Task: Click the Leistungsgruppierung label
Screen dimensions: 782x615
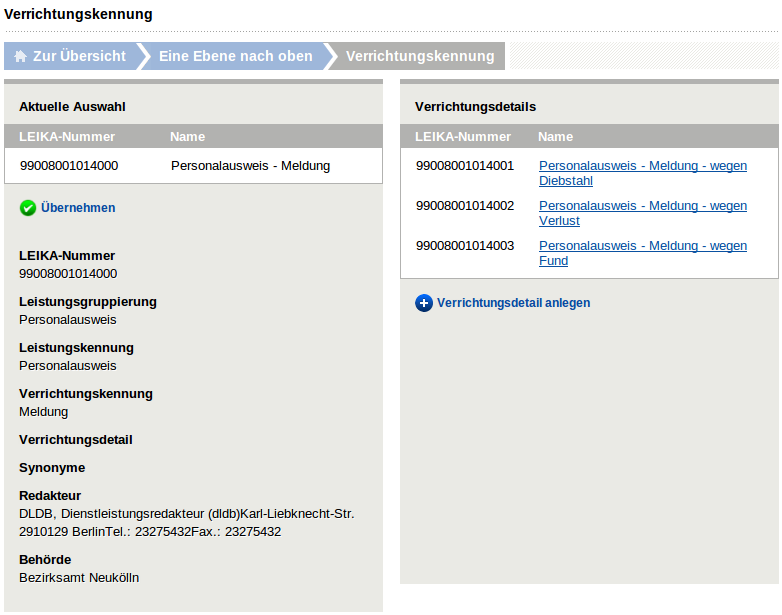Action: [88, 302]
